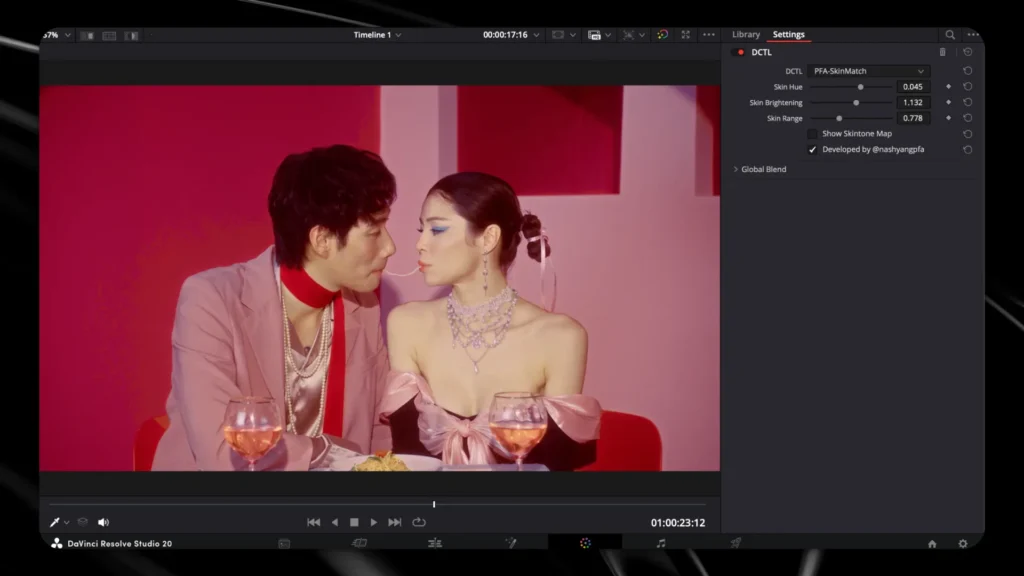Open effects panel options menu
1024x576 pixels.
click(x=973, y=35)
